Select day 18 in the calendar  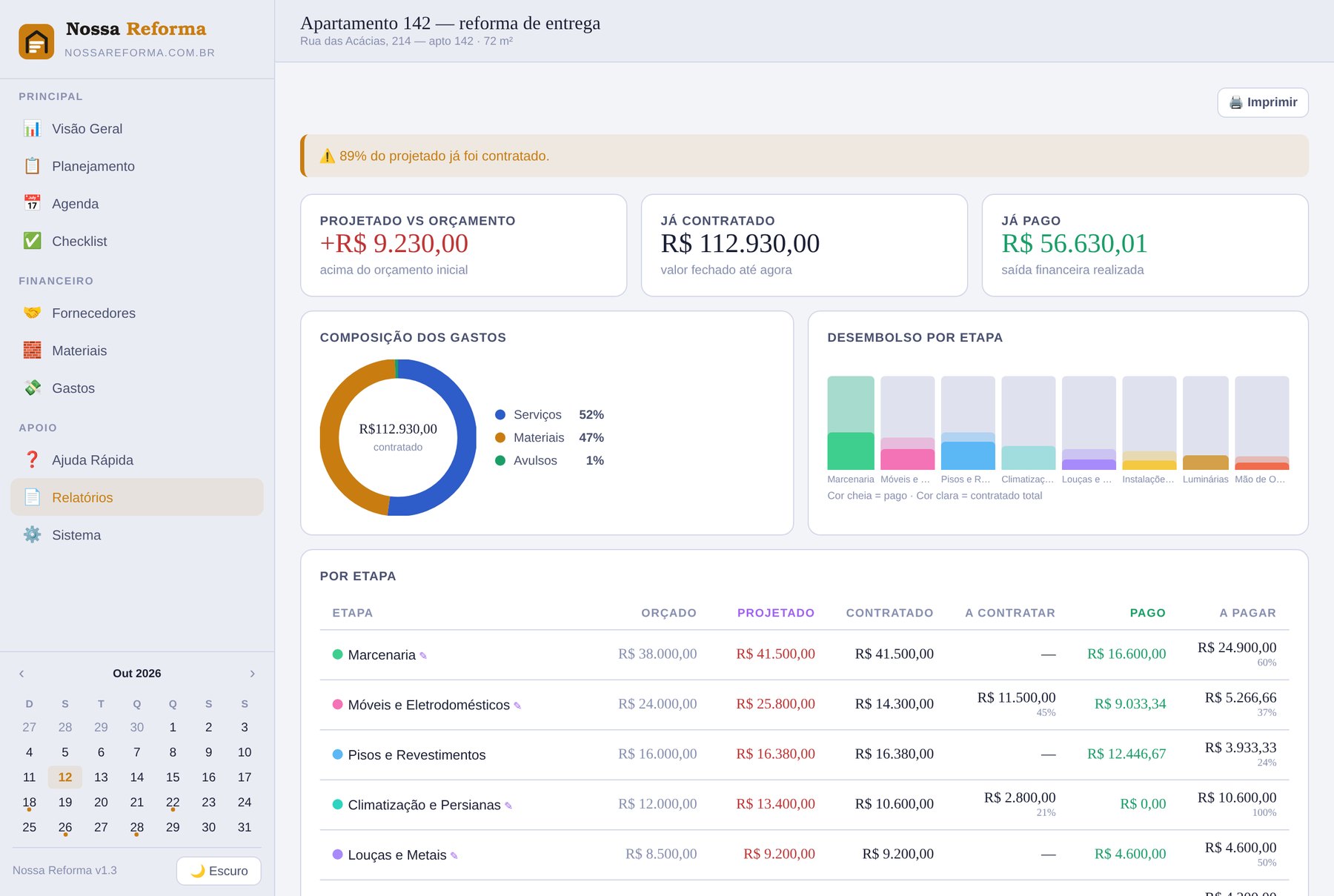30,803
